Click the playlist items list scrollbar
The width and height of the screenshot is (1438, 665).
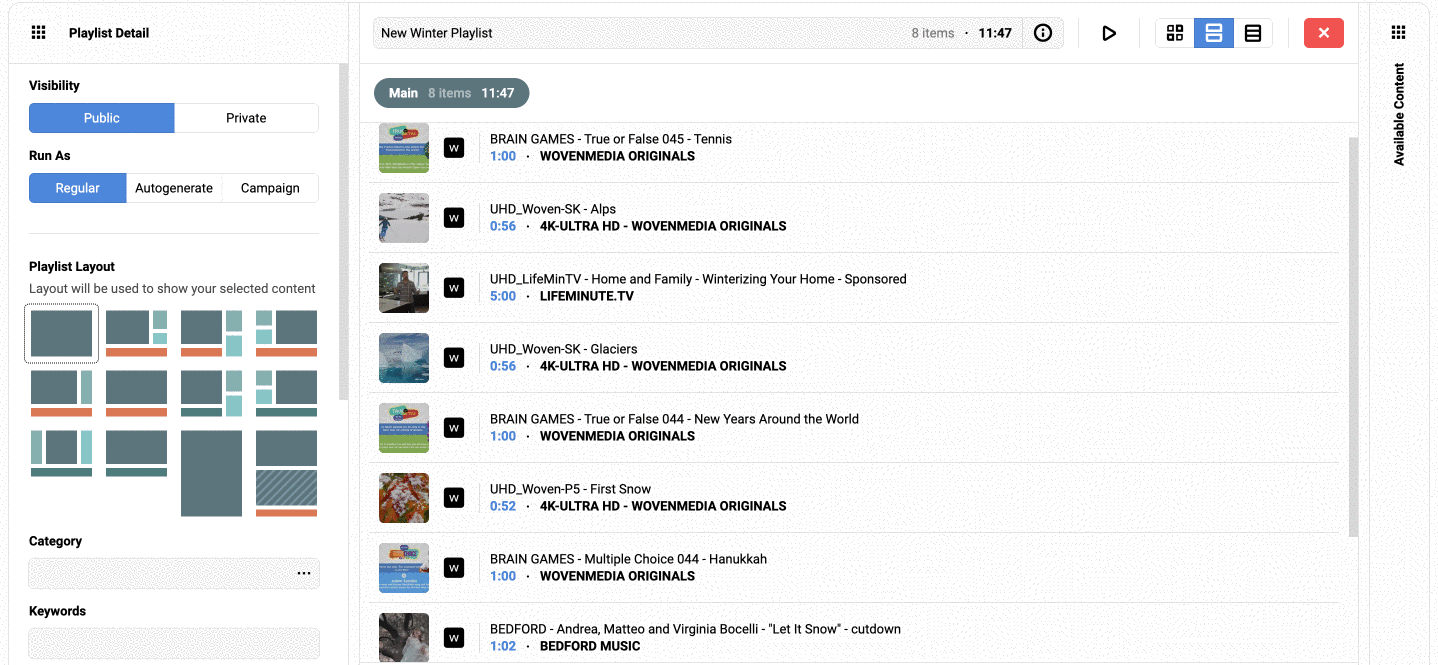tap(1354, 337)
